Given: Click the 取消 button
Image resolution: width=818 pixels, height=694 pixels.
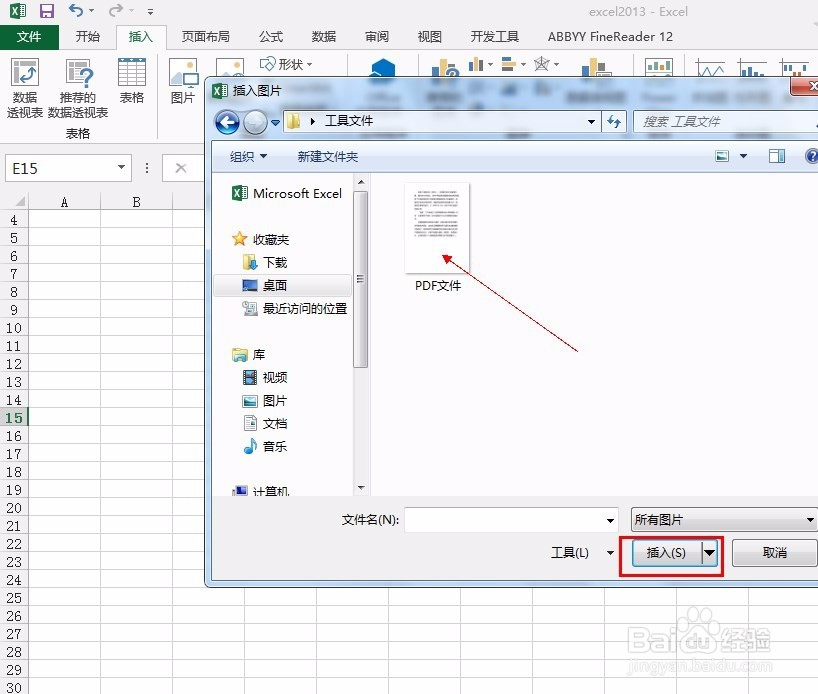Looking at the screenshot, I should 775,553.
